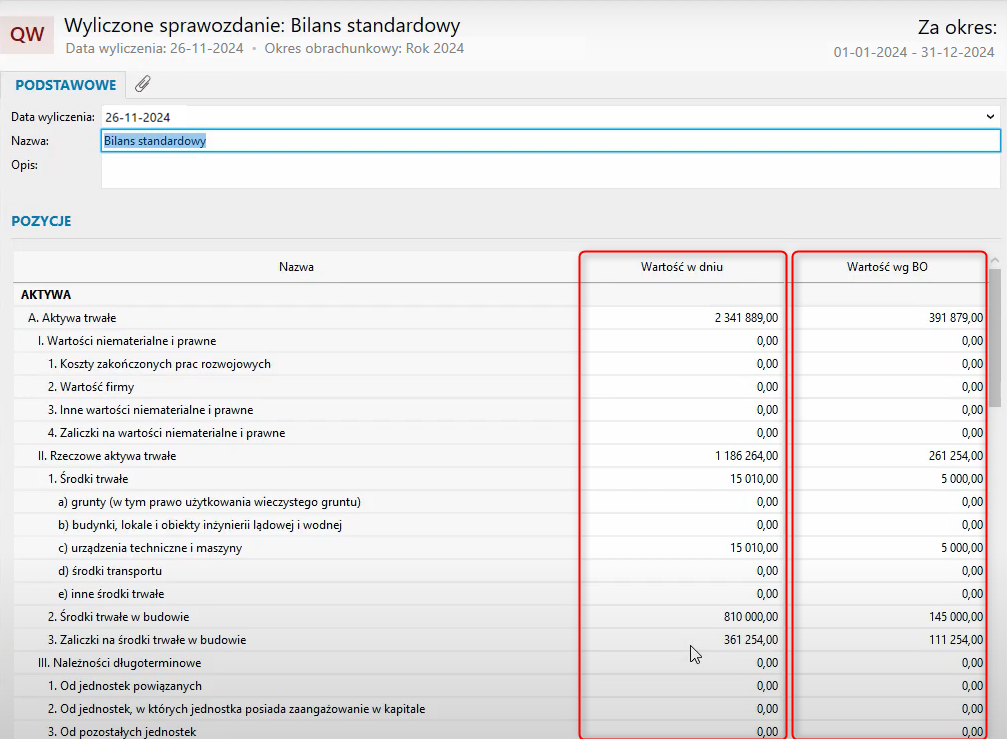The height and width of the screenshot is (739, 1007).
Task: Select c) urządzenia techniczne i maszyny row
Action: click(x=500, y=548)
